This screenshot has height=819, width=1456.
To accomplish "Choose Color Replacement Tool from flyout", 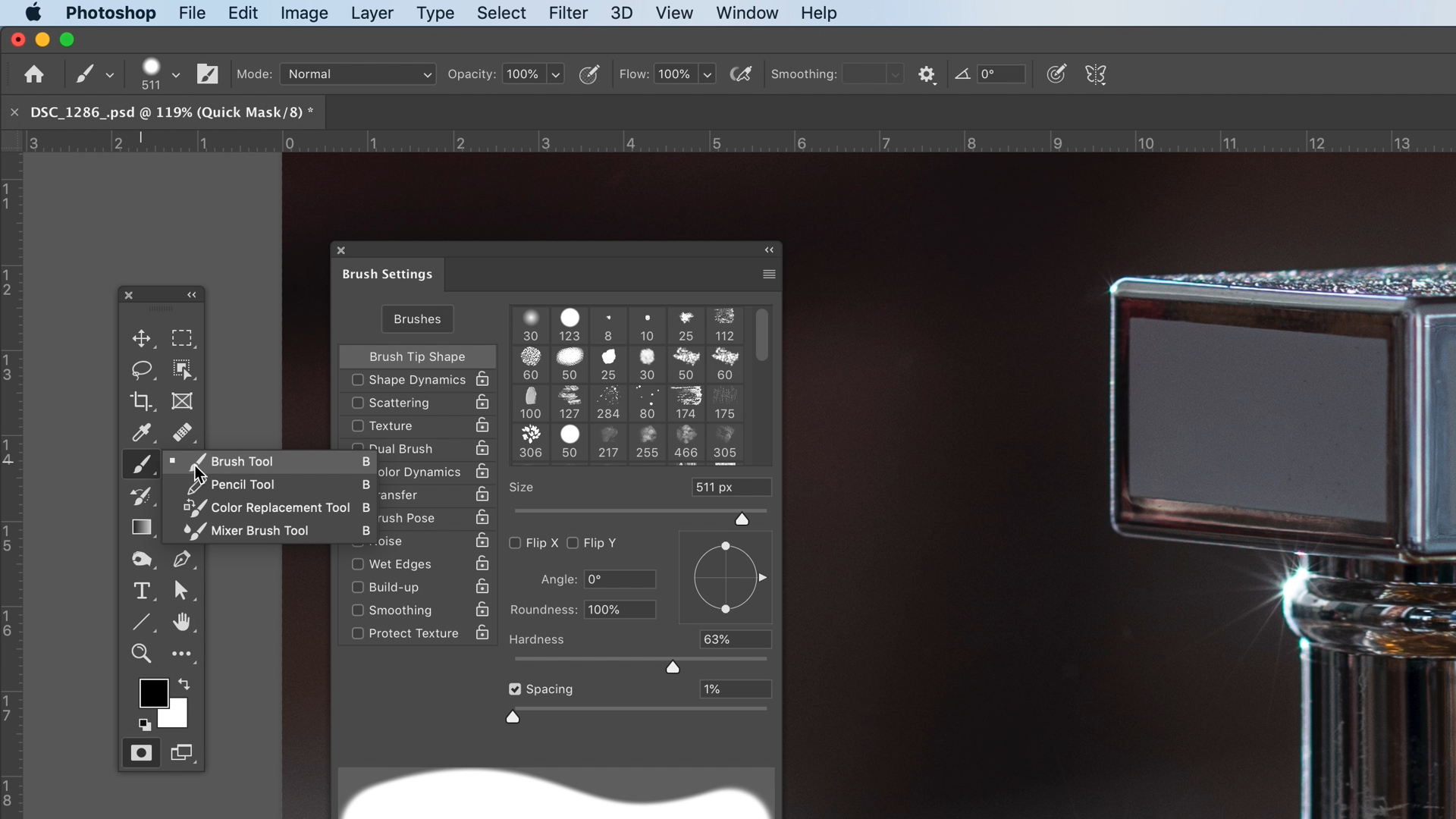I will click(270, 507).
